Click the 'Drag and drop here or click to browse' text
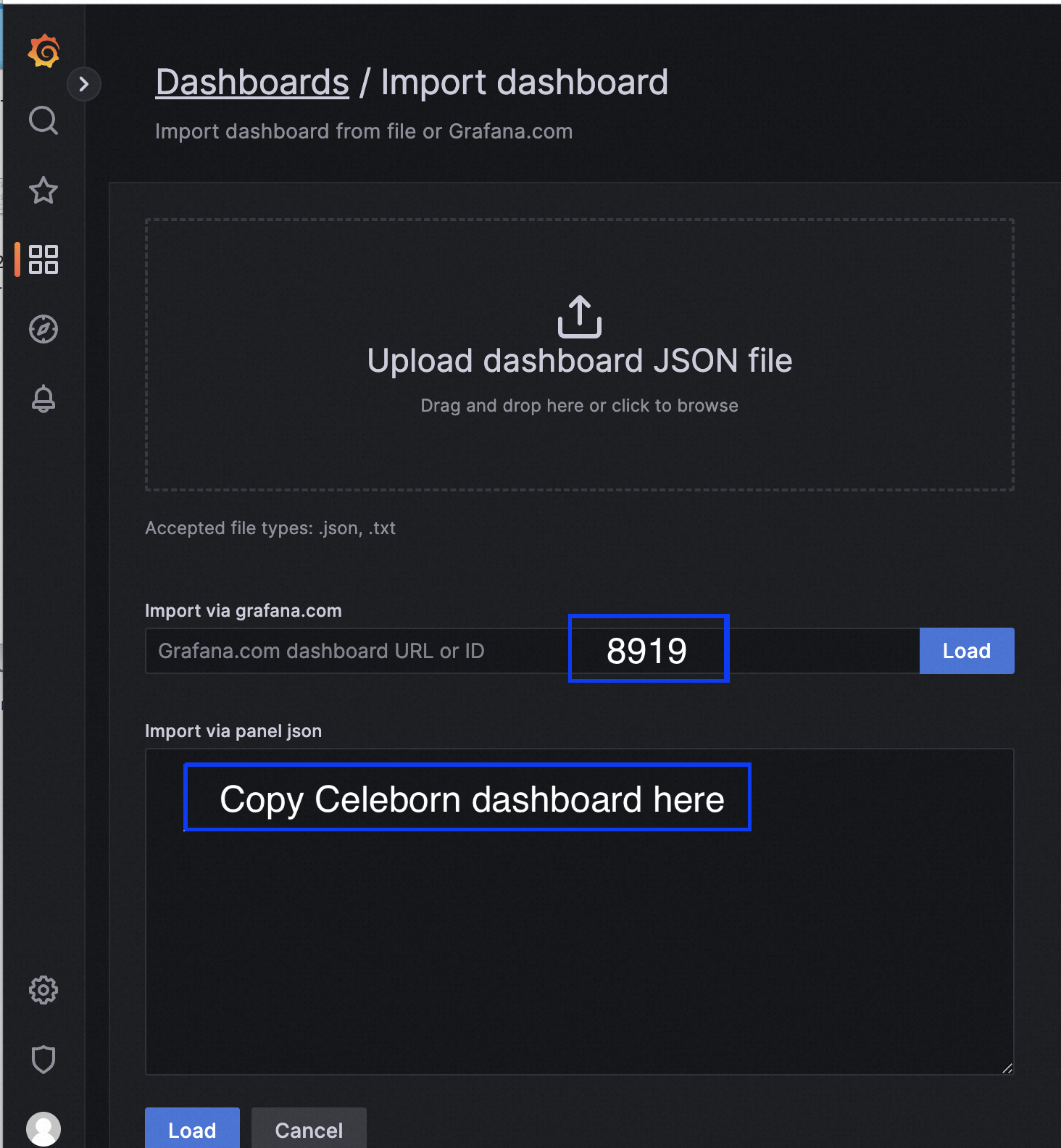1061x1148 pixels. click(579, 406)
